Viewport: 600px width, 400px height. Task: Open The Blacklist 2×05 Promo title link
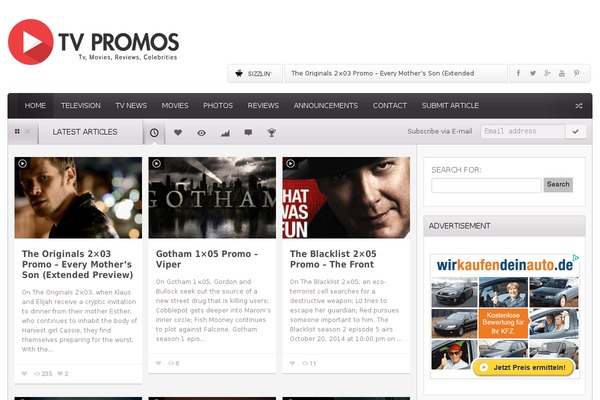tap(333, 259)
